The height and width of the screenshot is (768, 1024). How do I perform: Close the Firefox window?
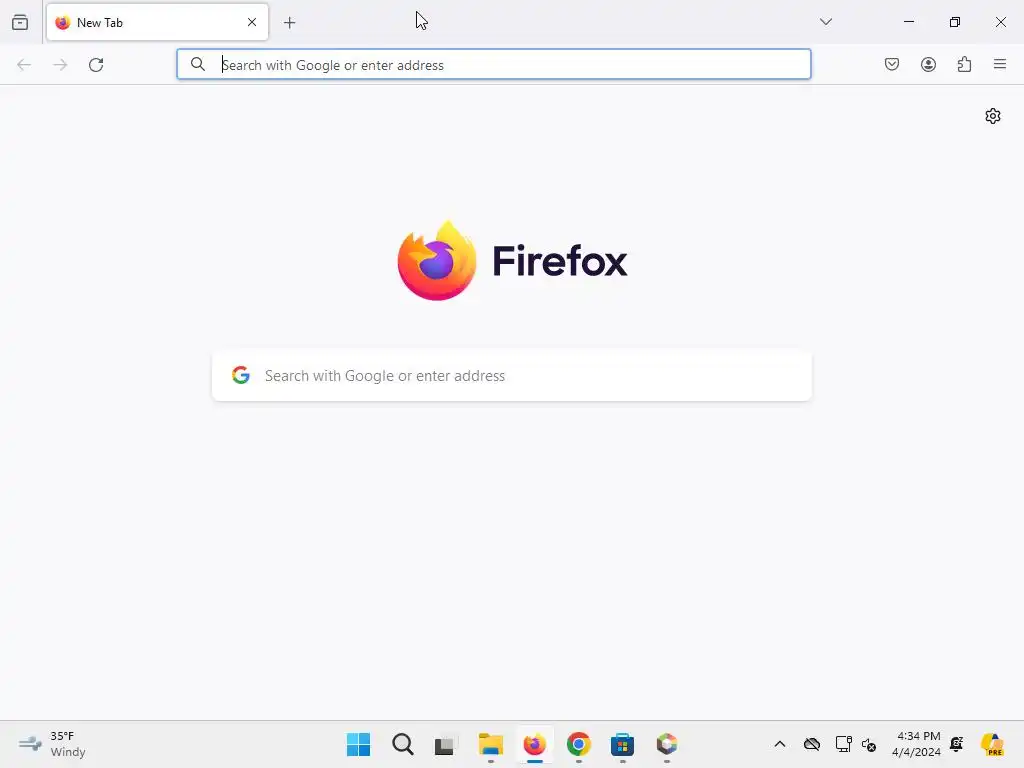tap(1000, 22)
